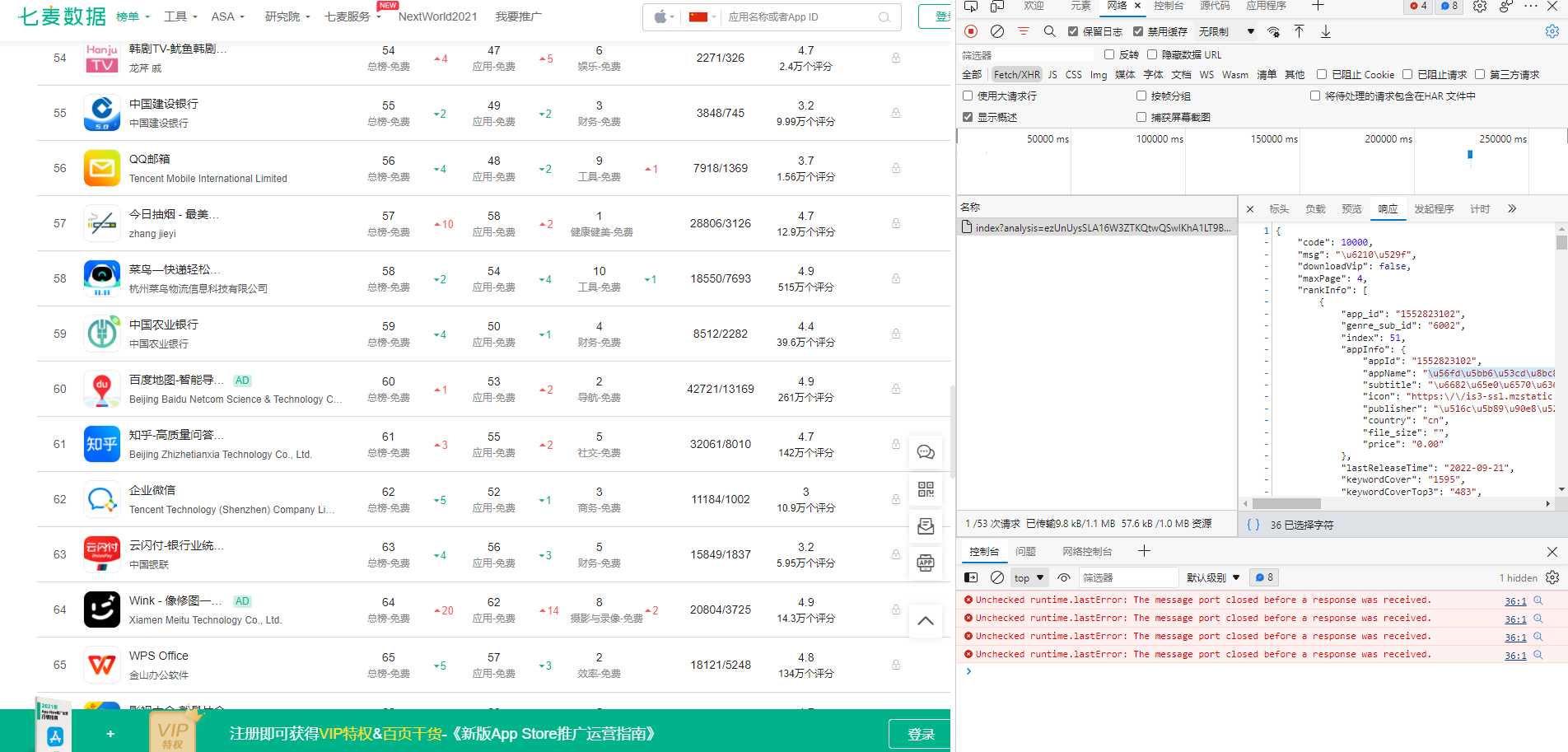This screenshot has width=1568, height=752.
Task: Export HAR file with down arrow
Action: (x=1326, y=31)
